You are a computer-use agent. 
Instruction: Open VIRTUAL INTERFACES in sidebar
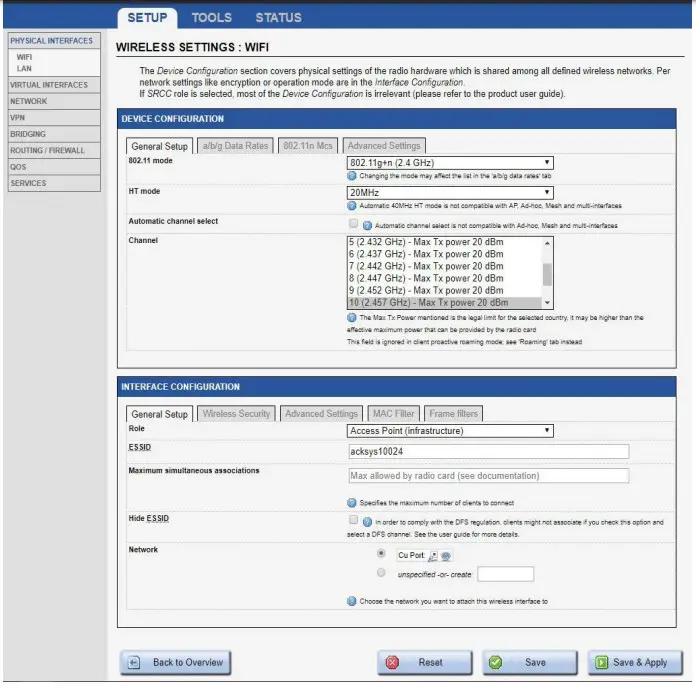point(54,85)
